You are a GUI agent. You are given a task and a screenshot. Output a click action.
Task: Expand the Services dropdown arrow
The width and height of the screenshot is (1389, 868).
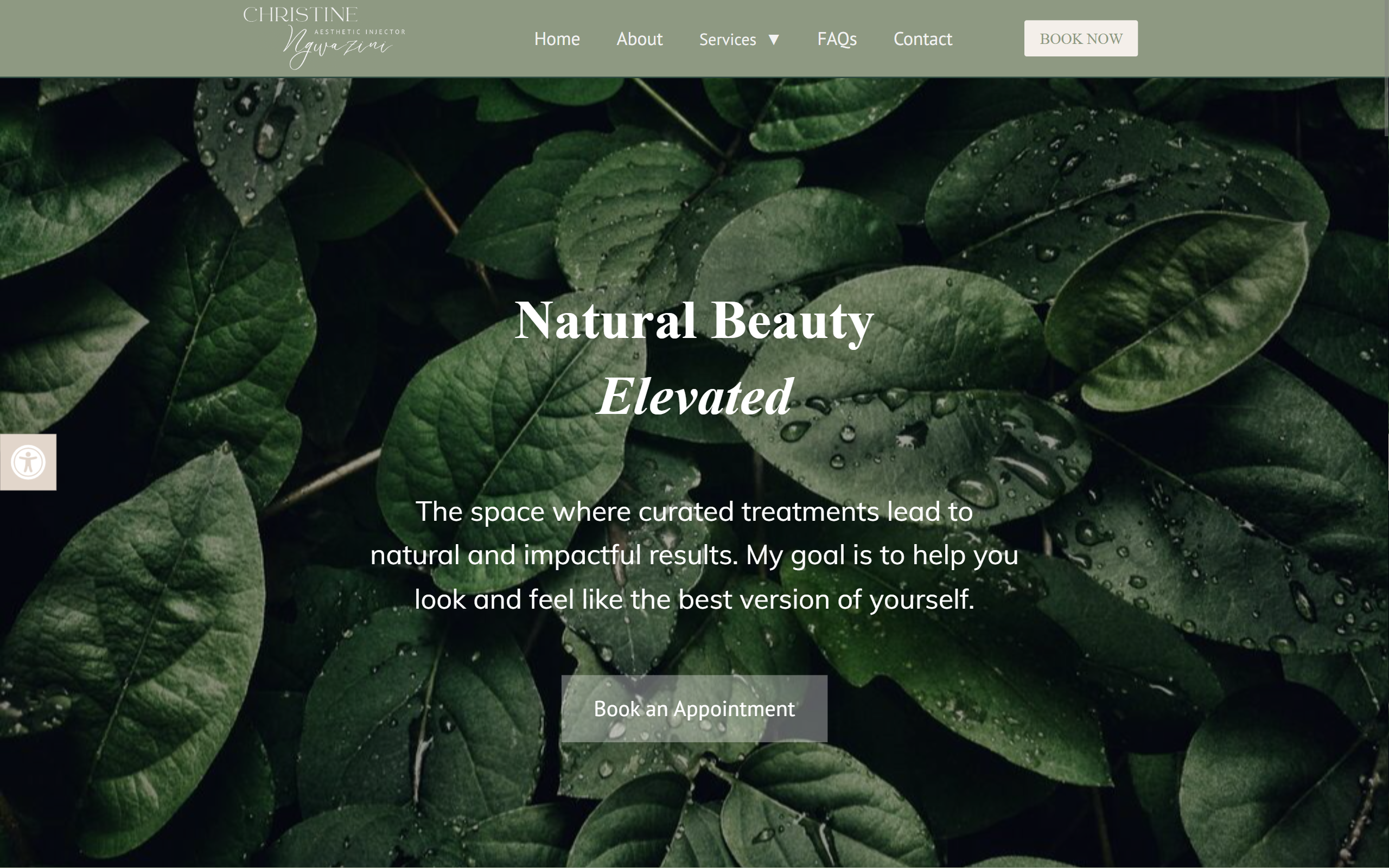click(774, 39)
